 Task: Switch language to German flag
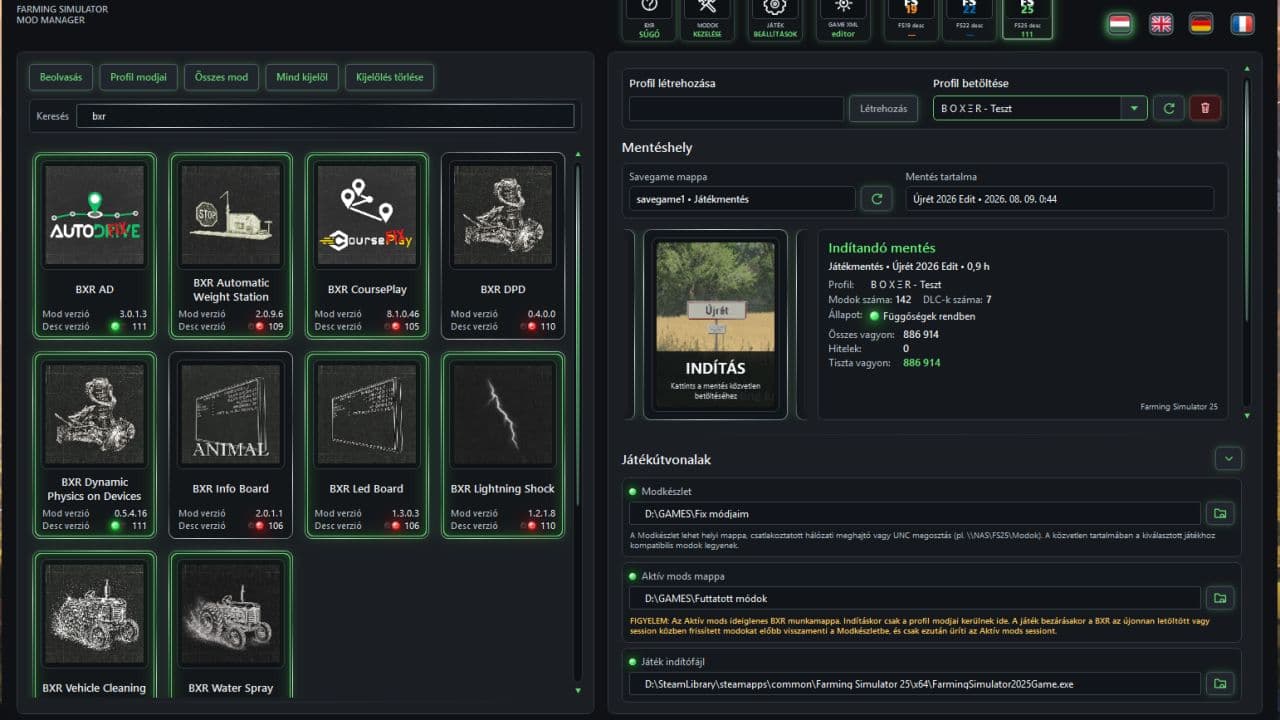(1201, 24)
